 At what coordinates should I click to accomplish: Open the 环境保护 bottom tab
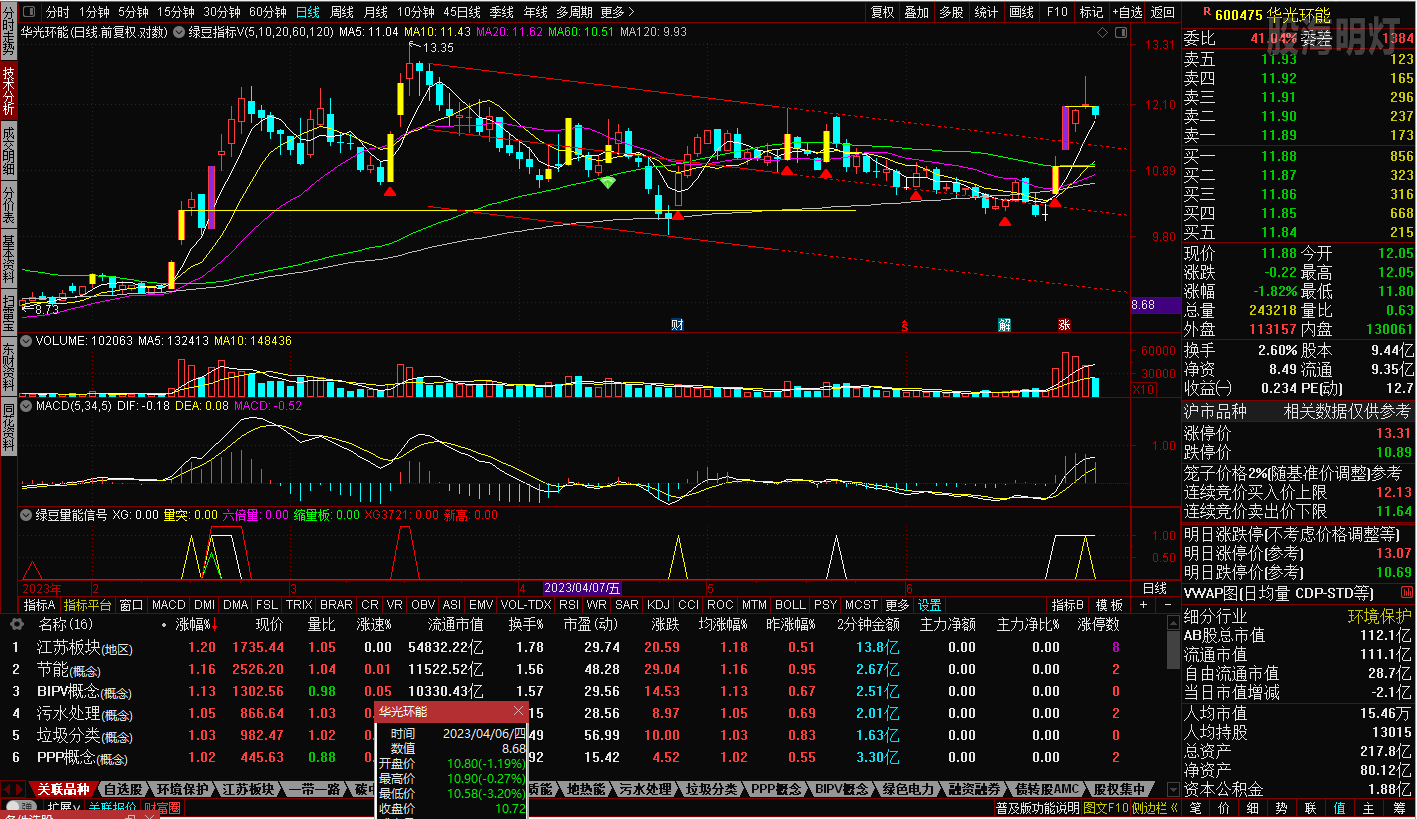click(x=183, y=789)
